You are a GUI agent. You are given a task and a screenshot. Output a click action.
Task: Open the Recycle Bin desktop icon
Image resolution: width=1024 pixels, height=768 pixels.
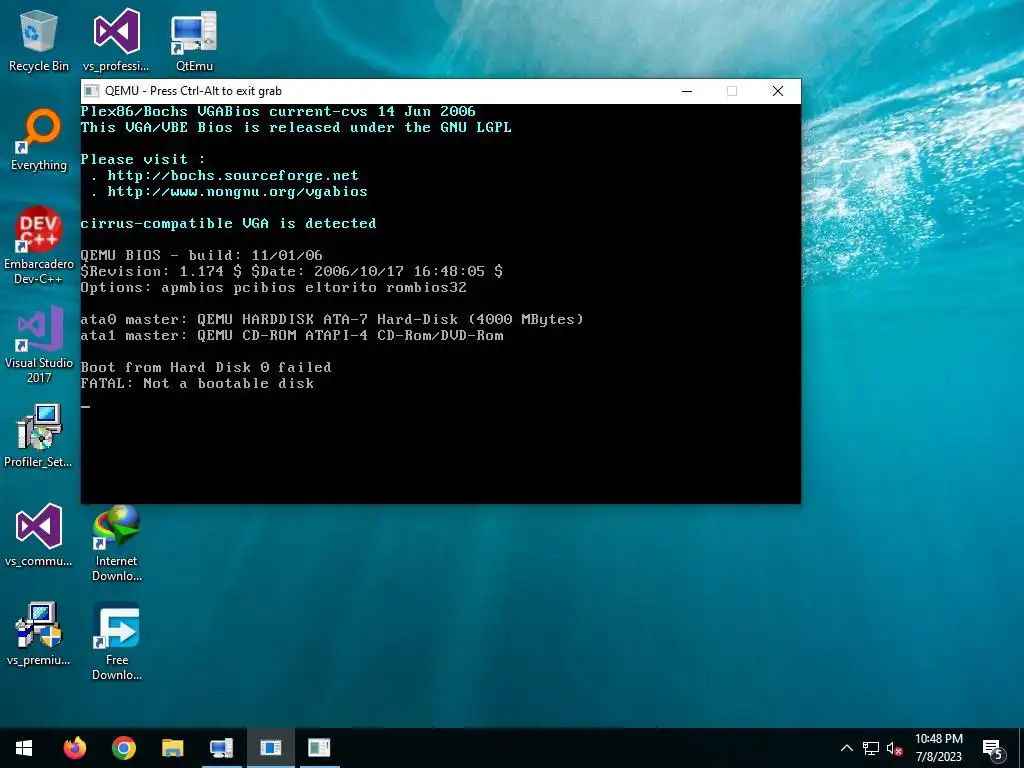click(x=39, y=40)
